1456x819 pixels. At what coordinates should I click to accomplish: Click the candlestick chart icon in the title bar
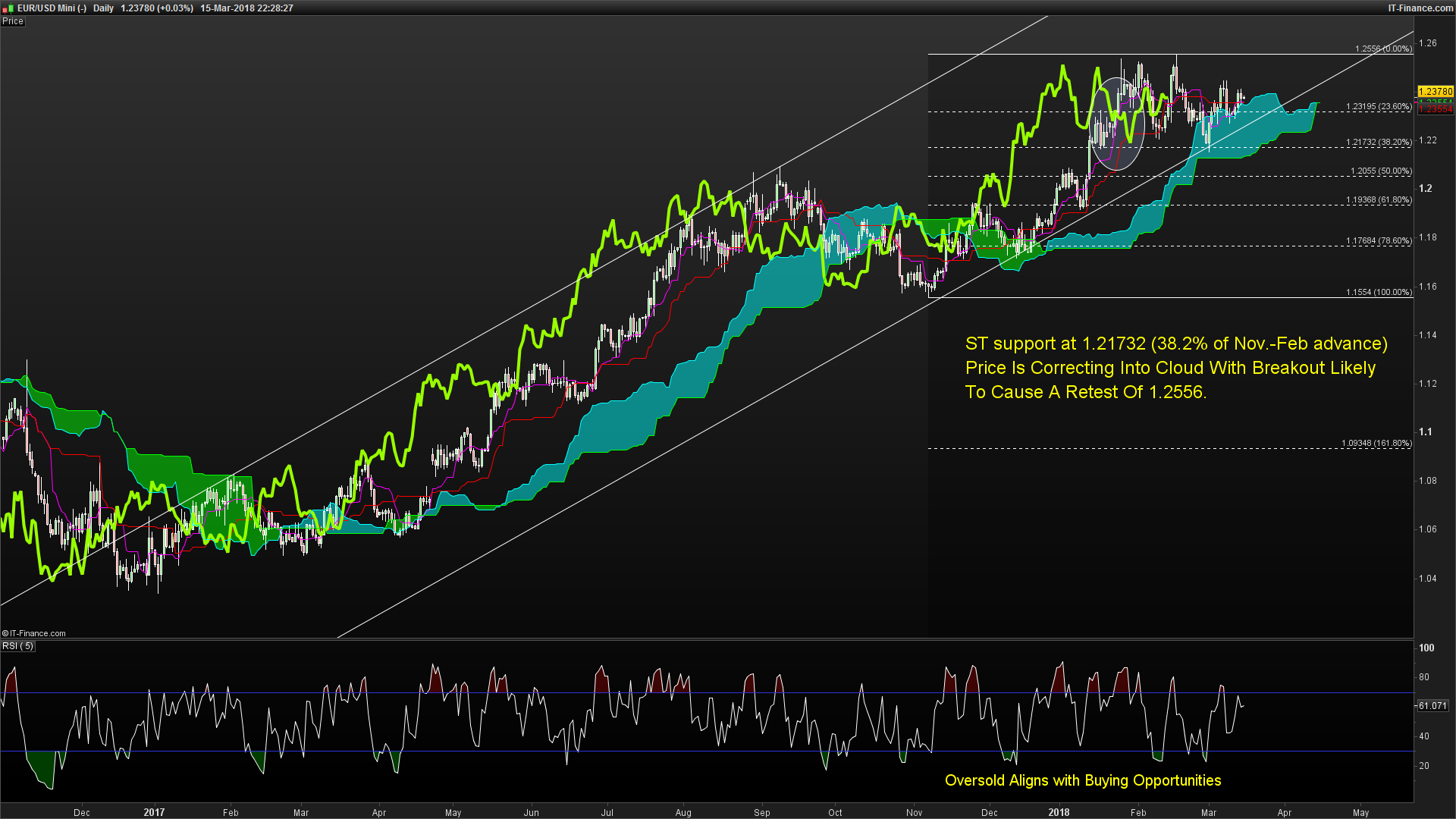click(x=8, y=8)
